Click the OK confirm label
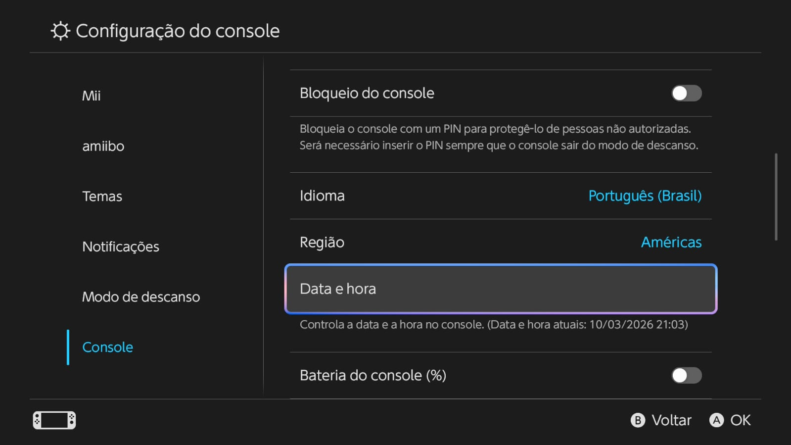Screen dimensions: 791x445 (740, 421)
